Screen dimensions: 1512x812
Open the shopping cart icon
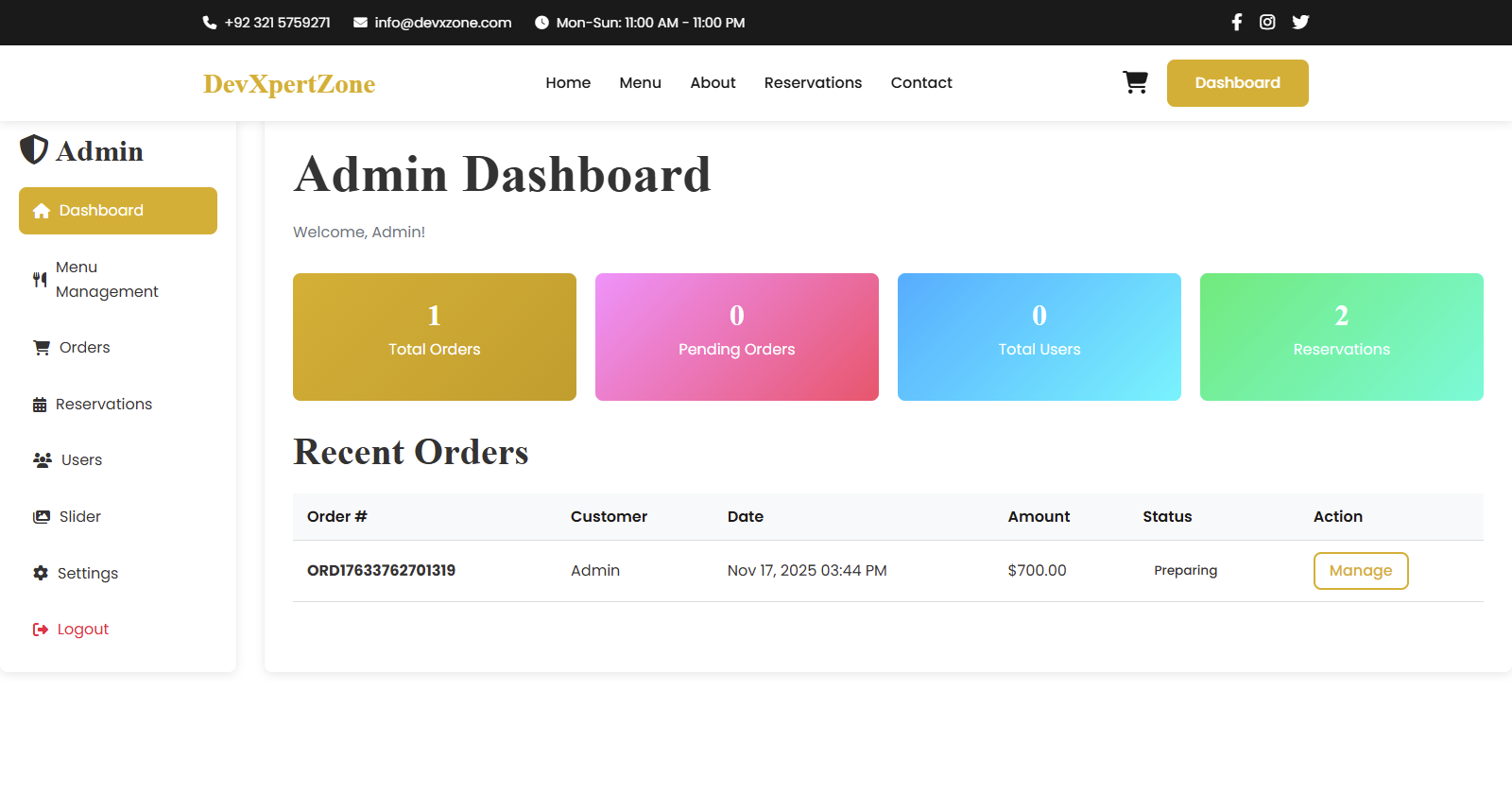tap(1135, 82)
